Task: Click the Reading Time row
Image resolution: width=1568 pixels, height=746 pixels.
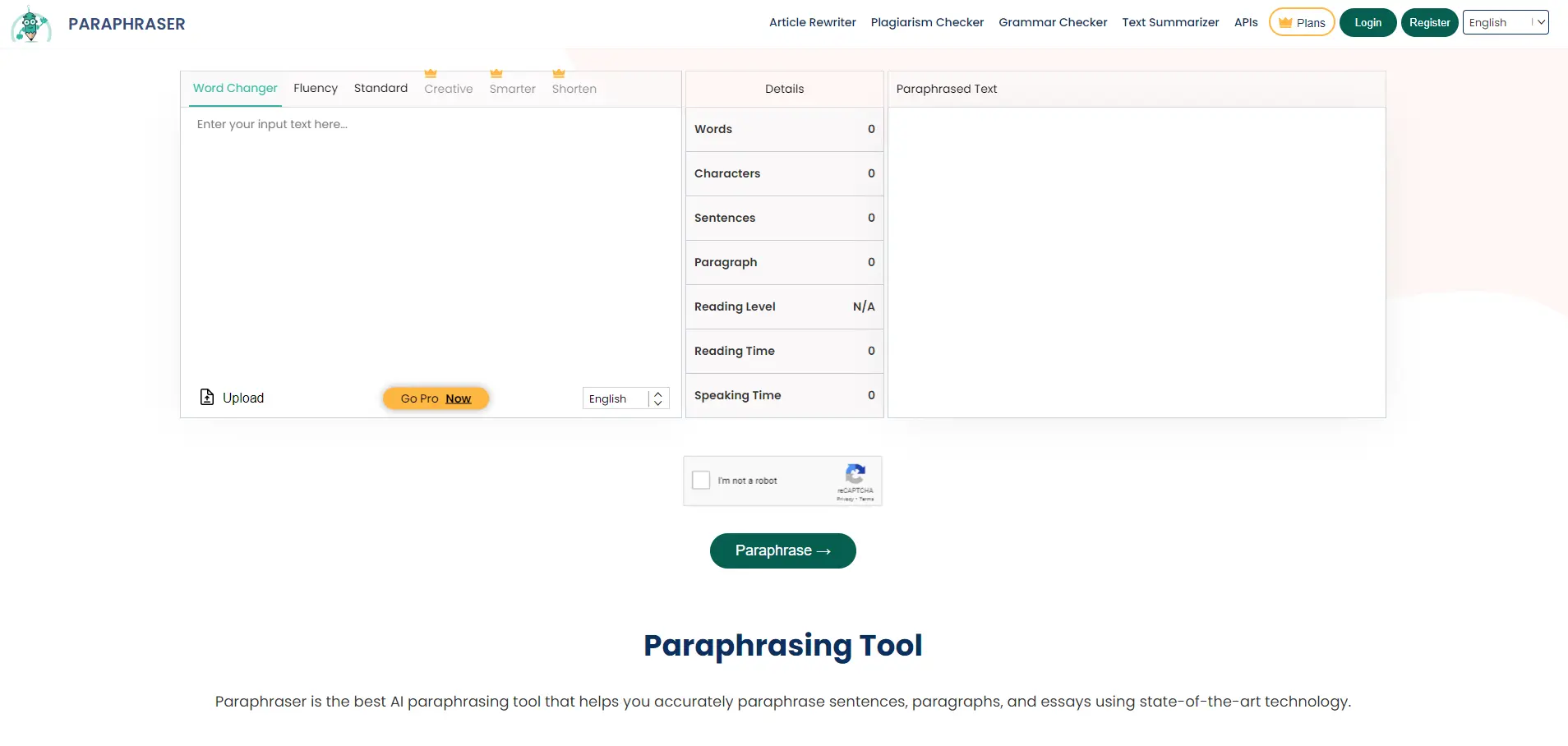Action: click(x=785, y=351)
